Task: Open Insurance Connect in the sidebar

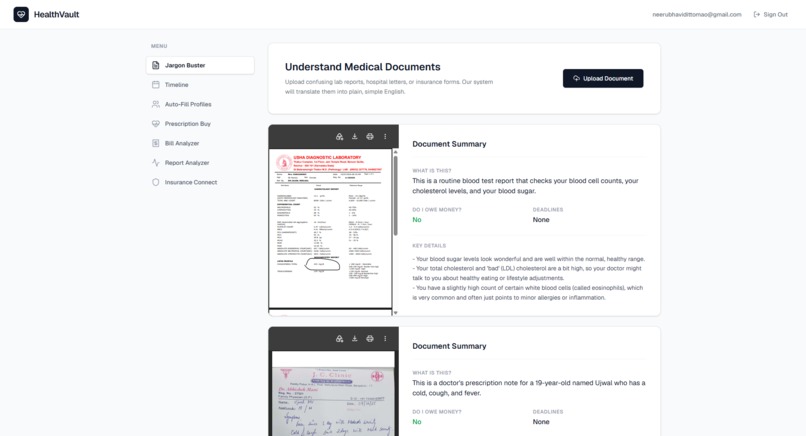Action: click(x=200, y=183)
